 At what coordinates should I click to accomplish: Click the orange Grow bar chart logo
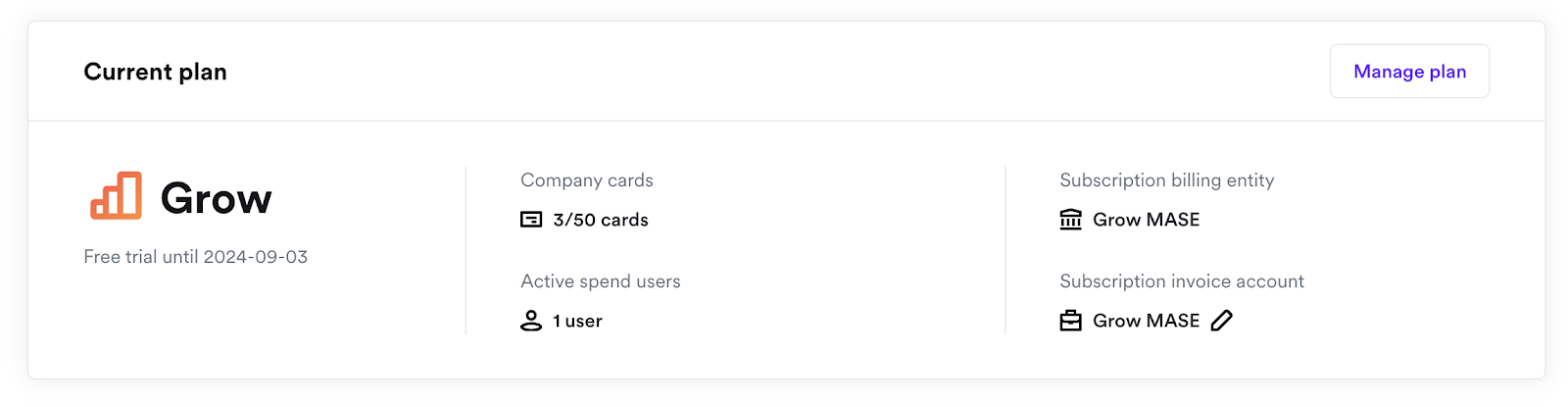pyautogui.click(x=117, y=196)
